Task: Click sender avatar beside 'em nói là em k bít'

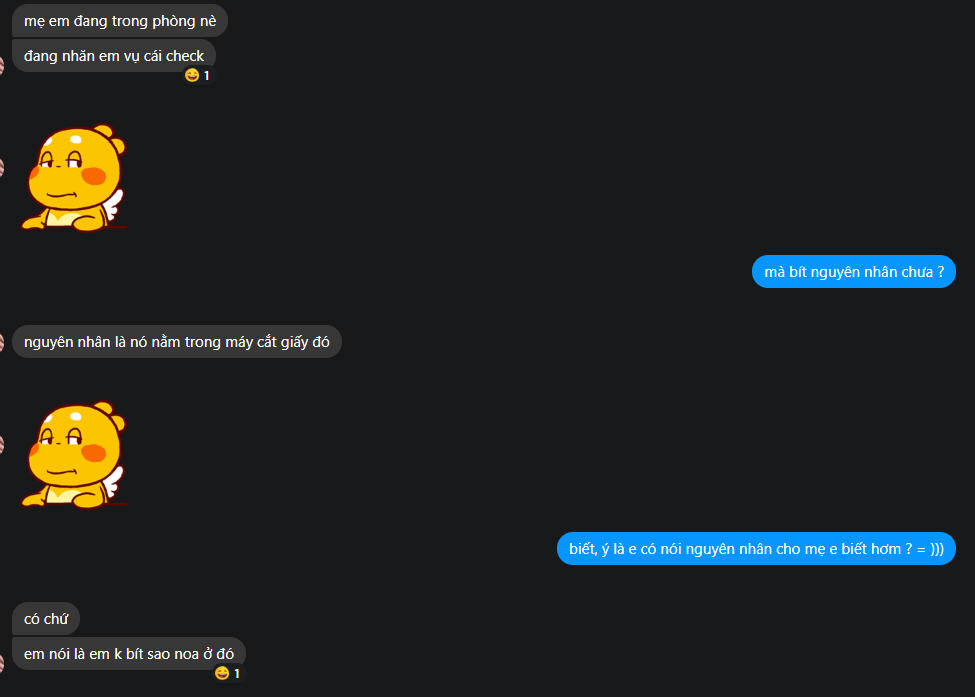Action: (x=1, y=663)
